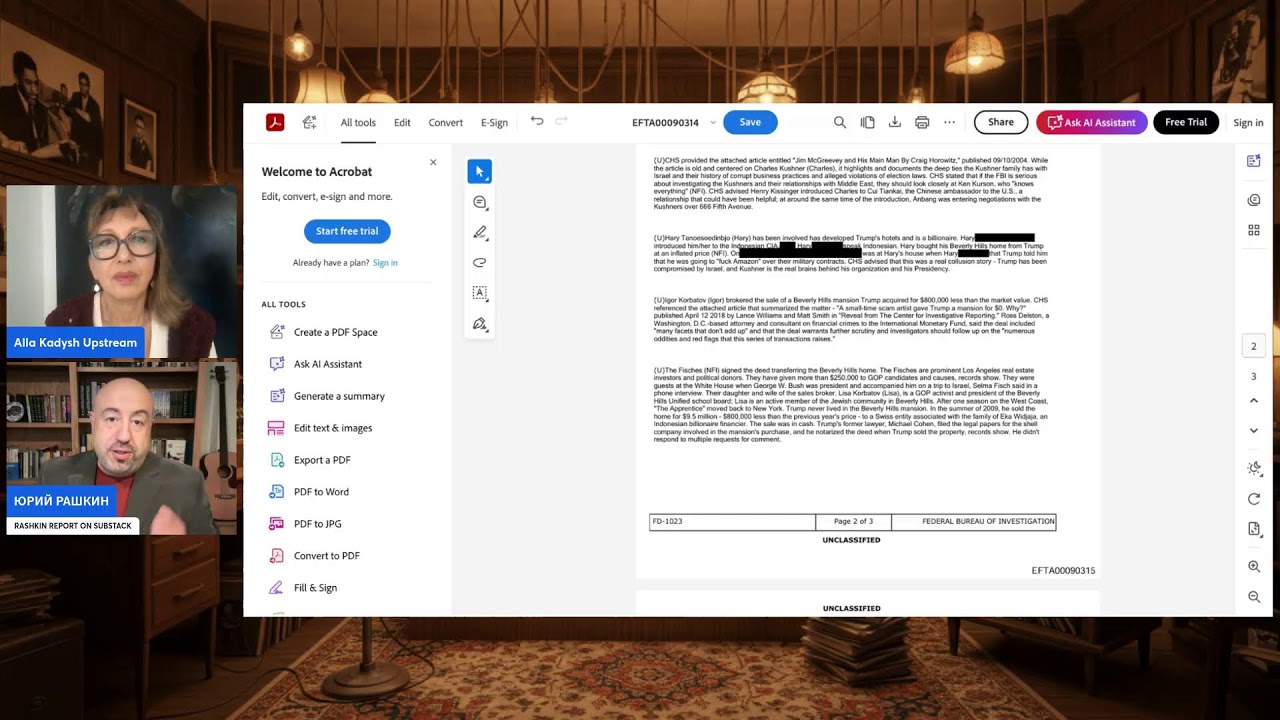Open the page thumbnails grid icon

(x=1254, y=230)
